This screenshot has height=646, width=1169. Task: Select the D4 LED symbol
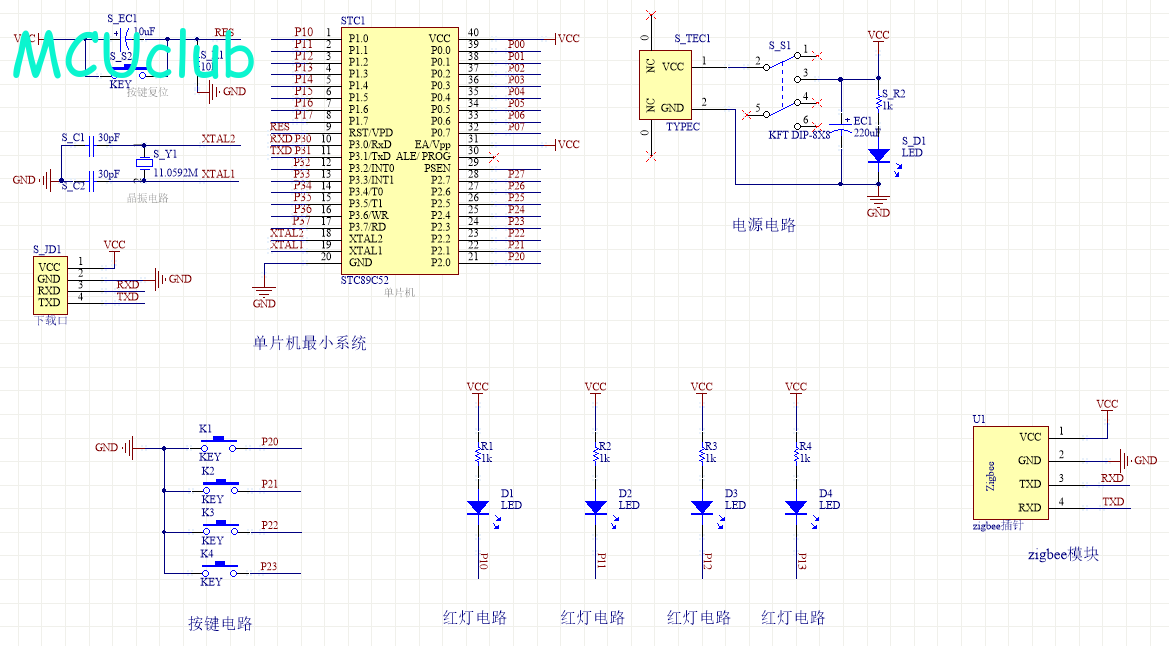[796, 507]
